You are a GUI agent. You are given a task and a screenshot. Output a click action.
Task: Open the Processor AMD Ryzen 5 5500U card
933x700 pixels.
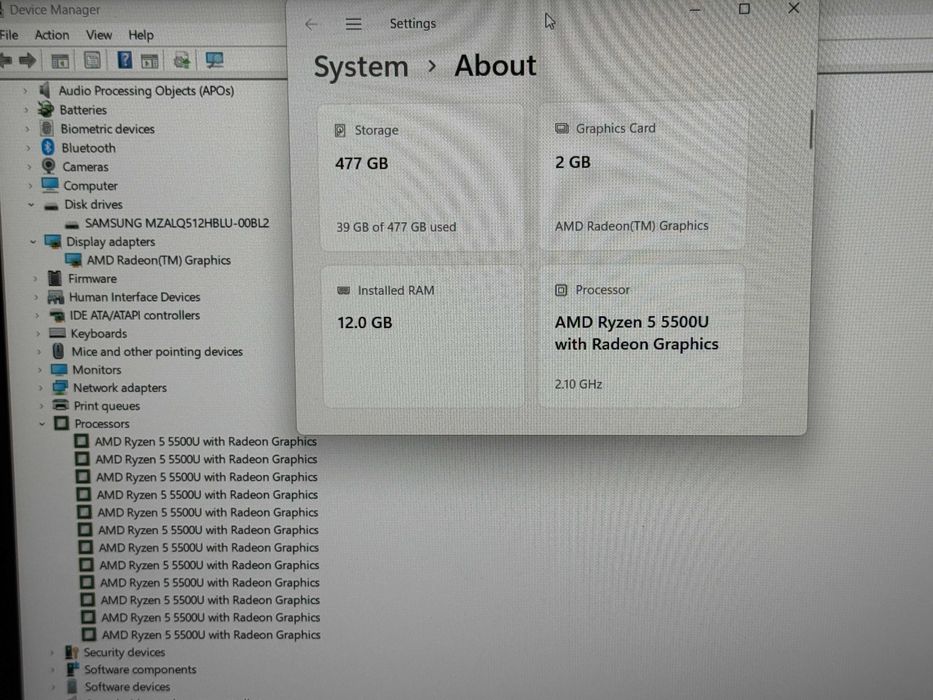pos(641,337)
